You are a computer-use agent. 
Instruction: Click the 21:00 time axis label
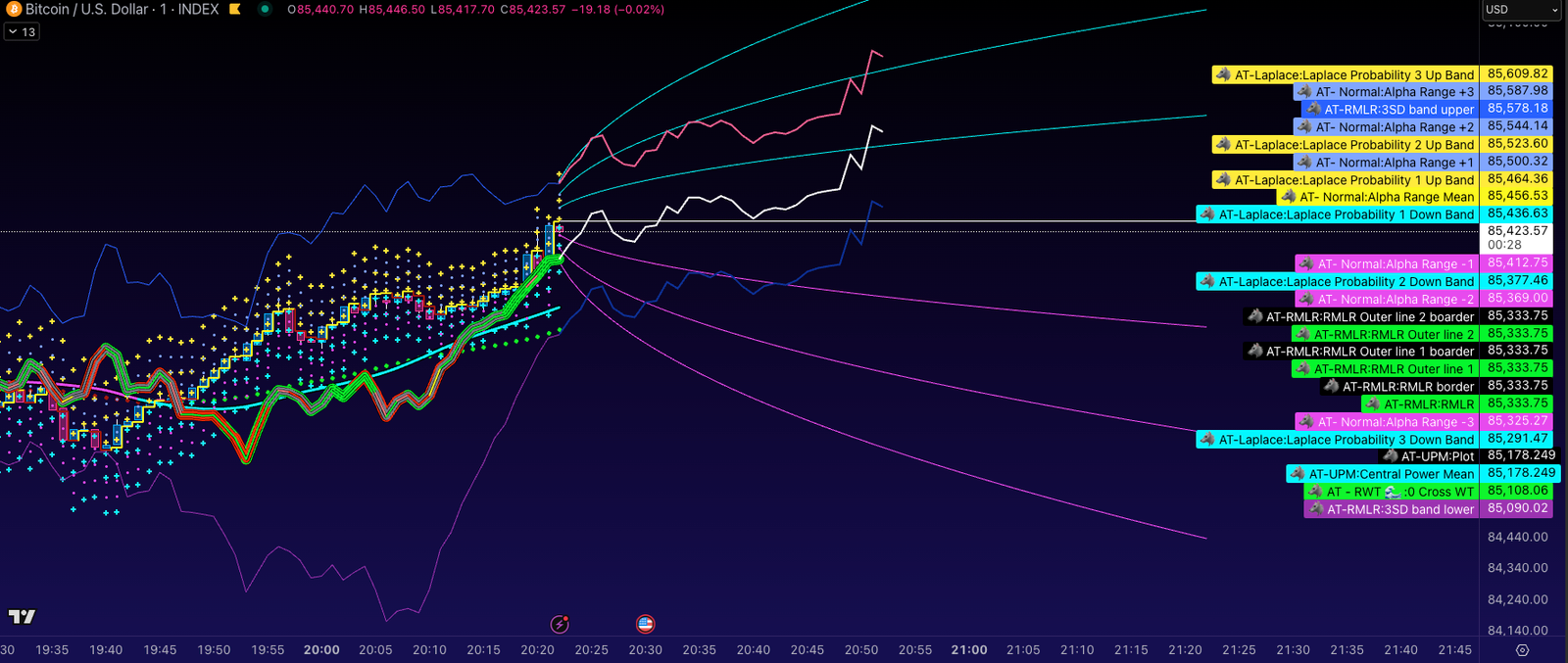(x=969, y=650)
